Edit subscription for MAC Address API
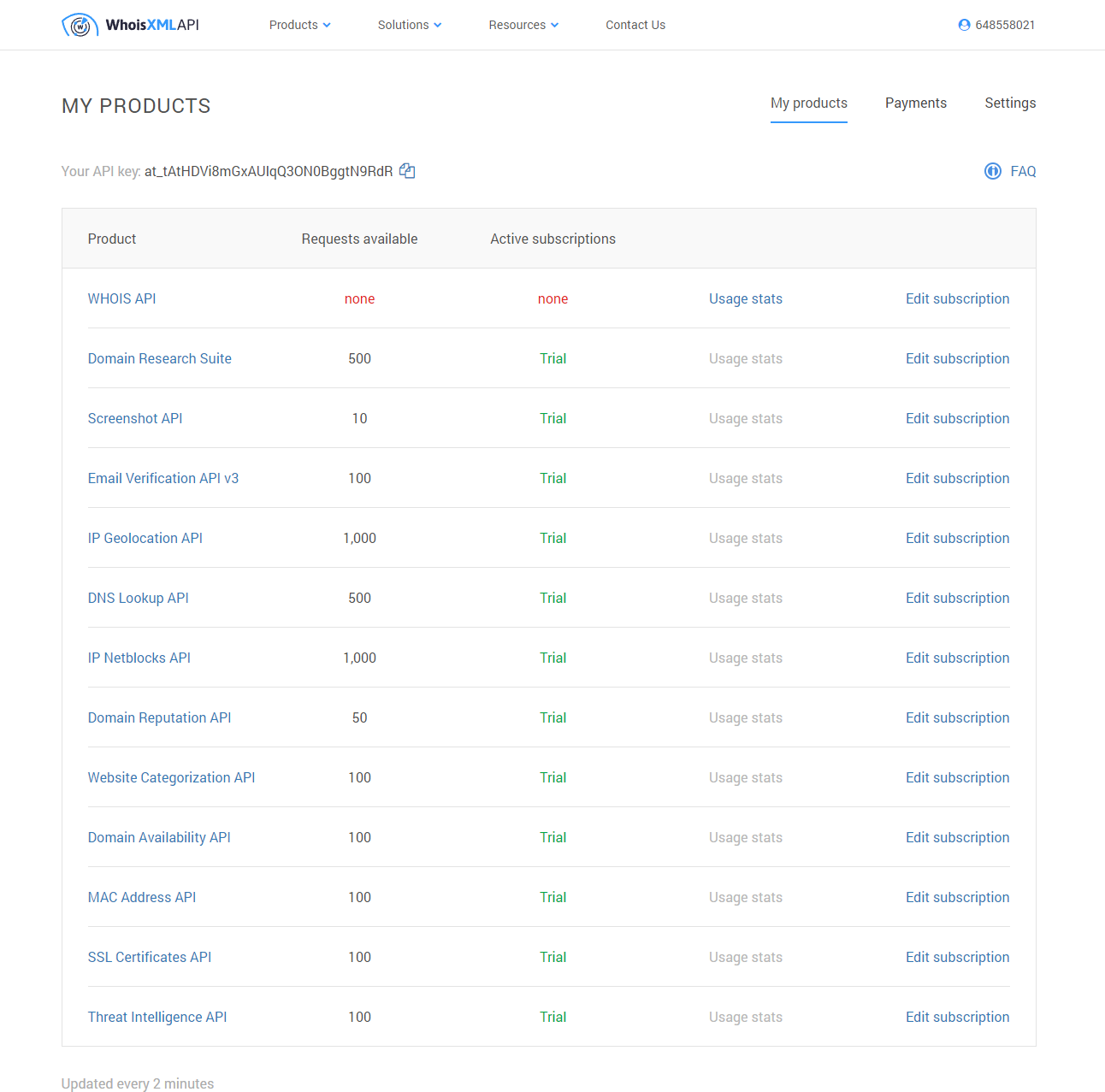 point(958,897)
